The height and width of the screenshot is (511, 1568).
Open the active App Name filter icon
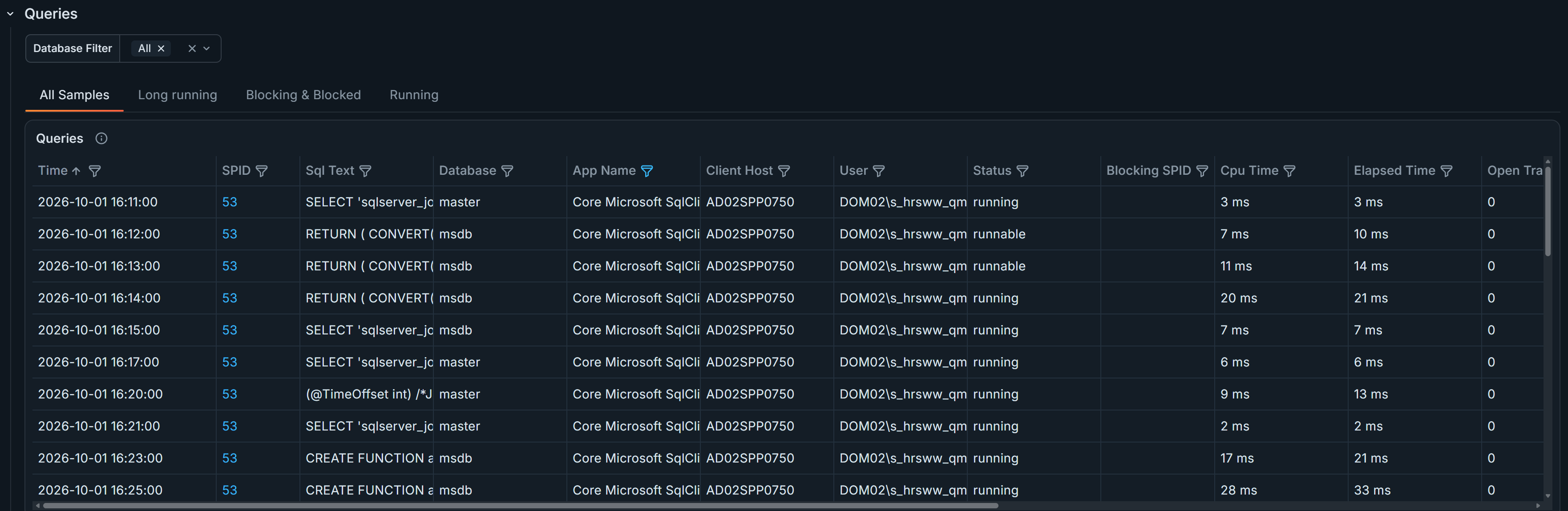coord(647,172)
